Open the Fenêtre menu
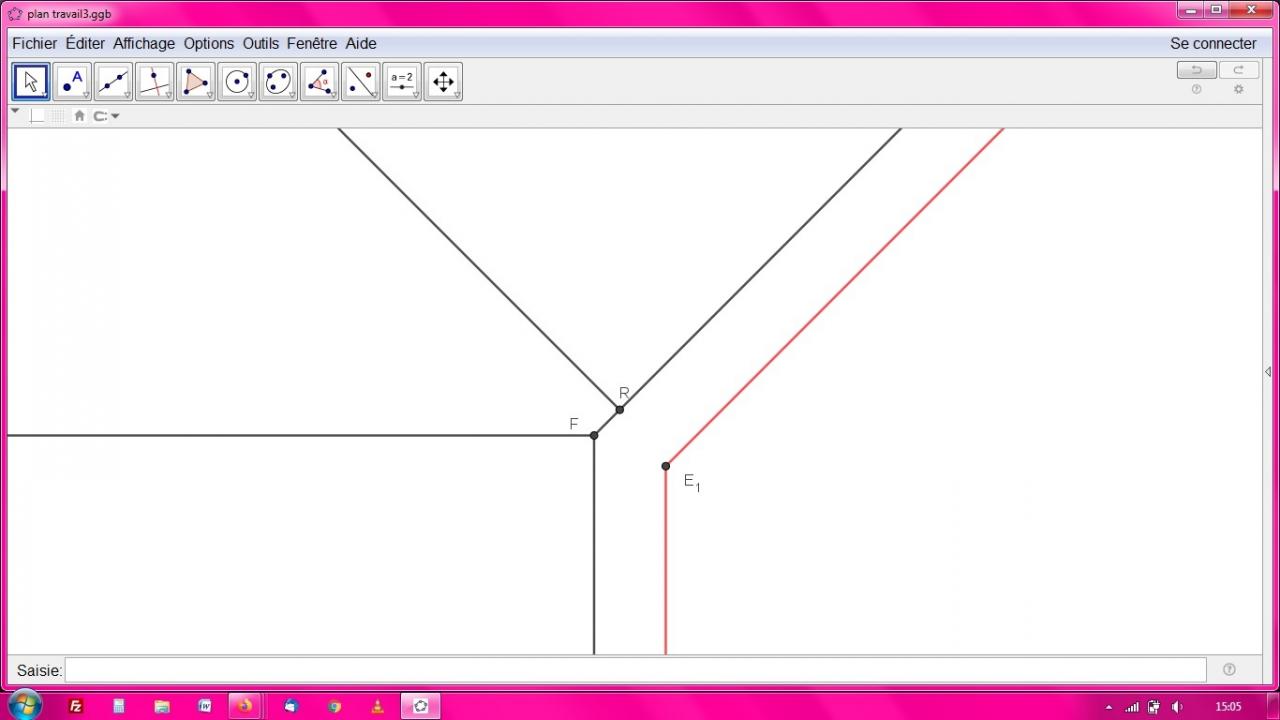Image resolution: width=1280 pixels, height=720 pixels. click(312, 44)
